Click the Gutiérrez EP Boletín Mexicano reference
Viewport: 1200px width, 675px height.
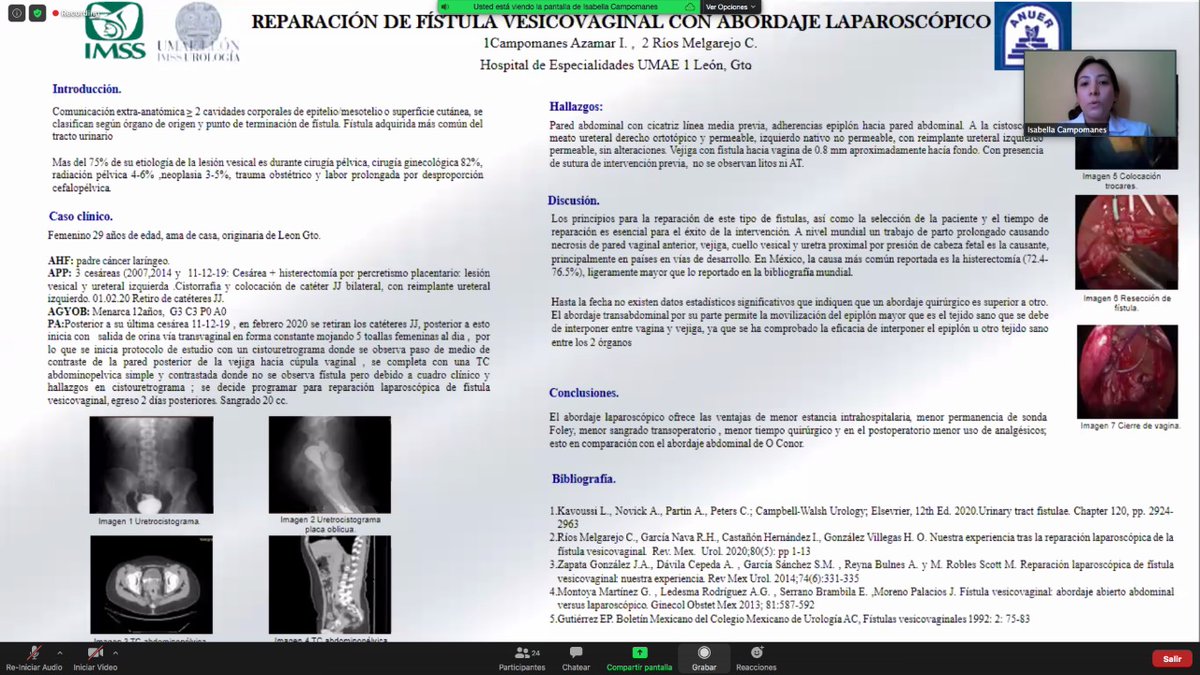790,619
